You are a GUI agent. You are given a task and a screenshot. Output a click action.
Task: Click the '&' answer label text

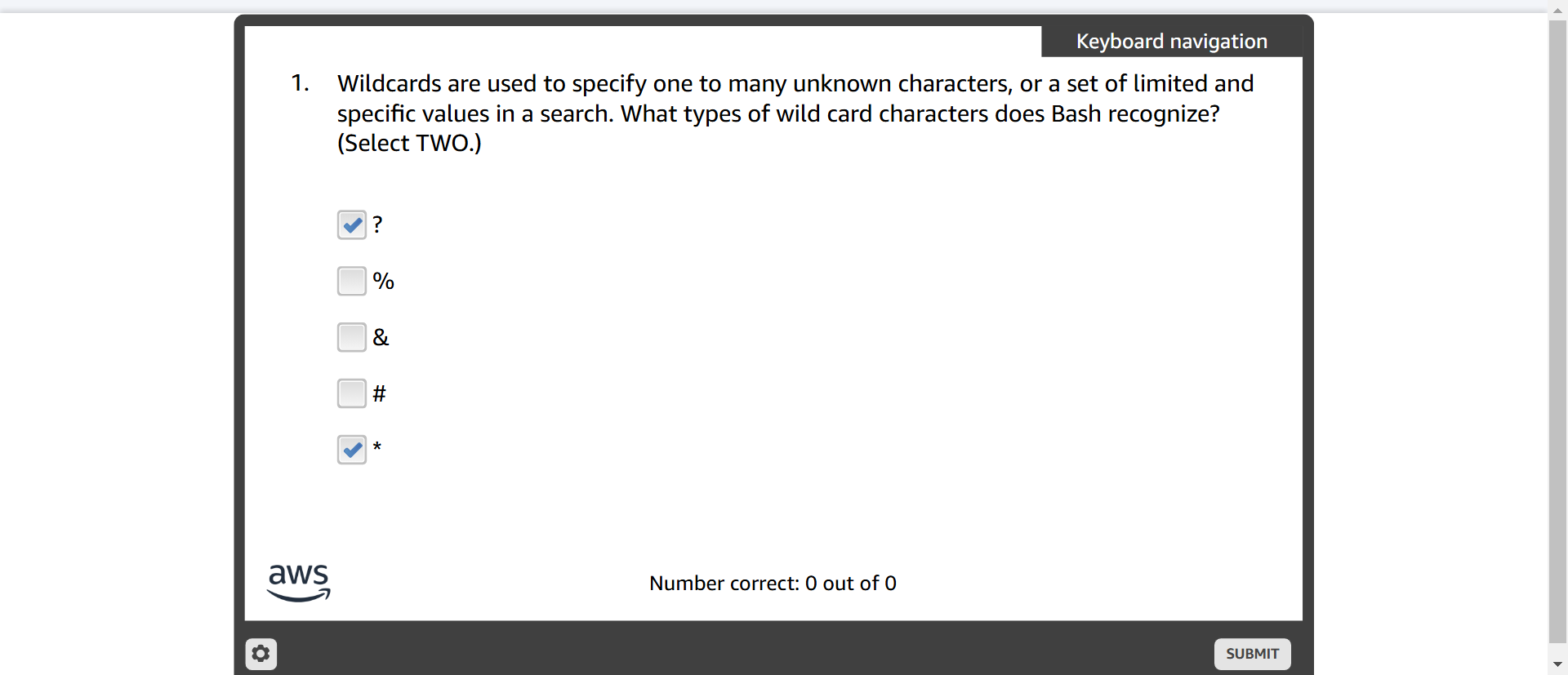[381, 337]
